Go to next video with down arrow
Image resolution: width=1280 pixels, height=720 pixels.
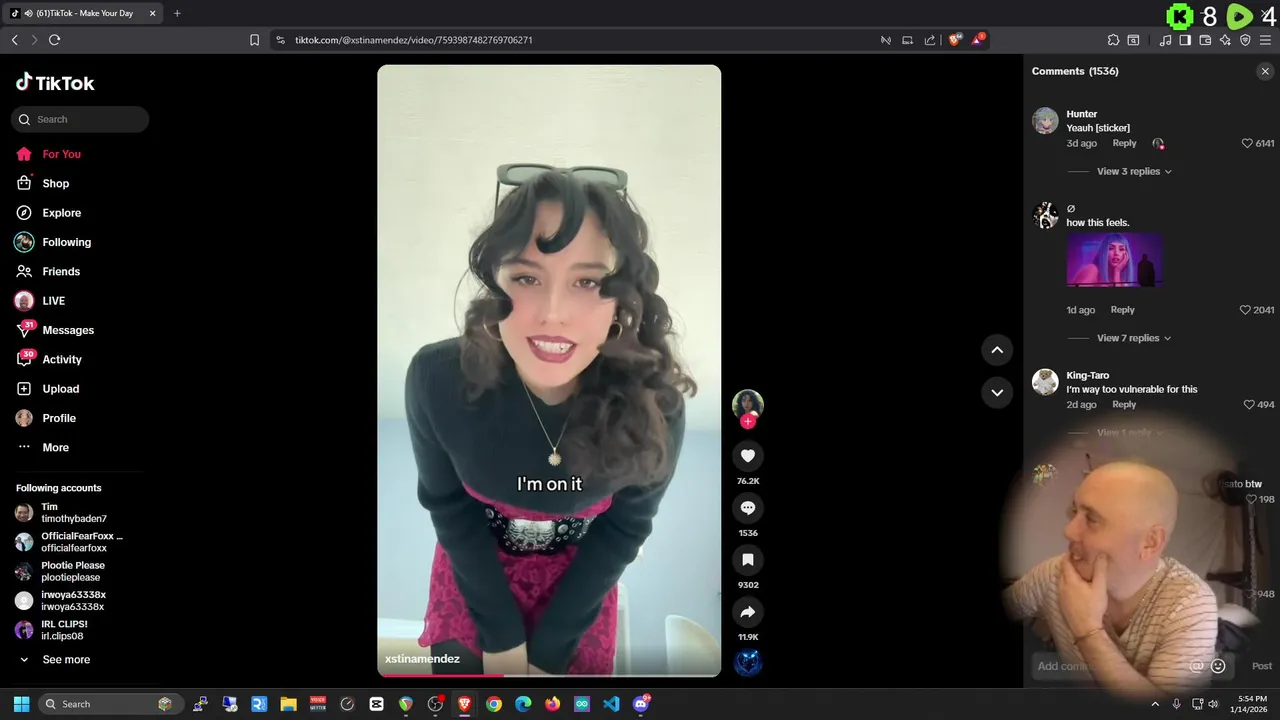997,392
